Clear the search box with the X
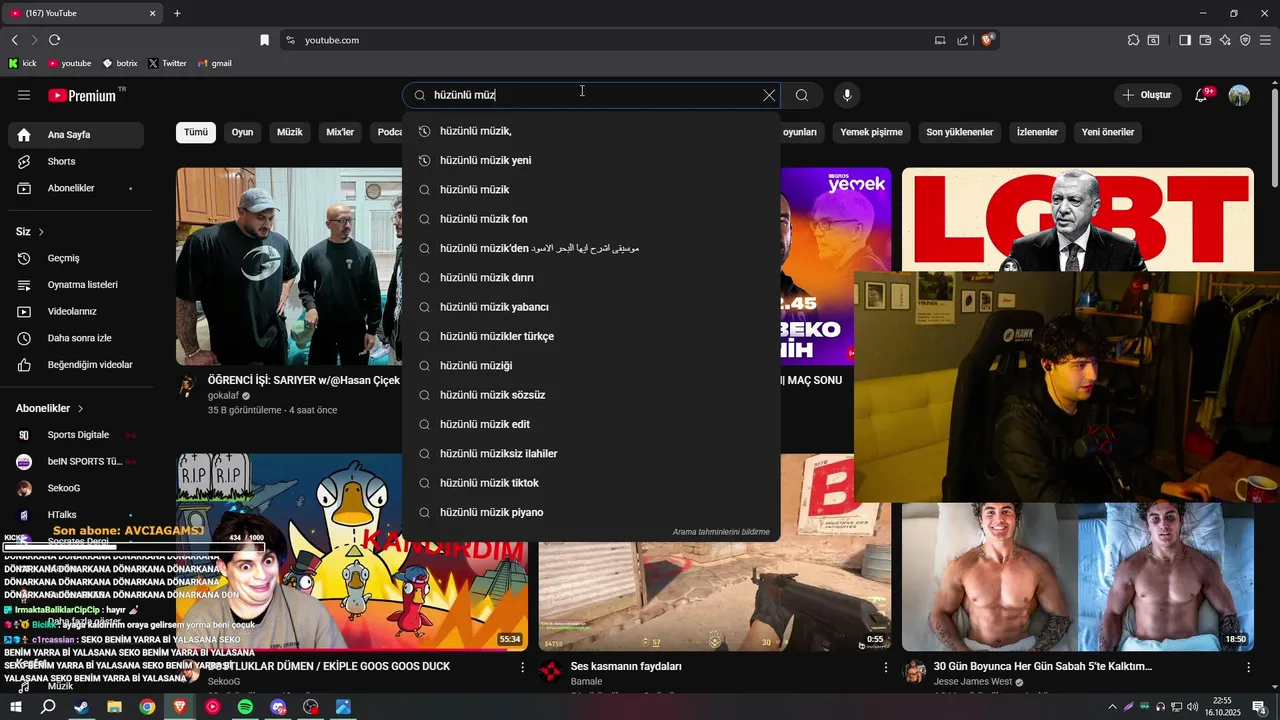Image resolution: width=1280 pixels, height=720 pixels. point(769,95)
